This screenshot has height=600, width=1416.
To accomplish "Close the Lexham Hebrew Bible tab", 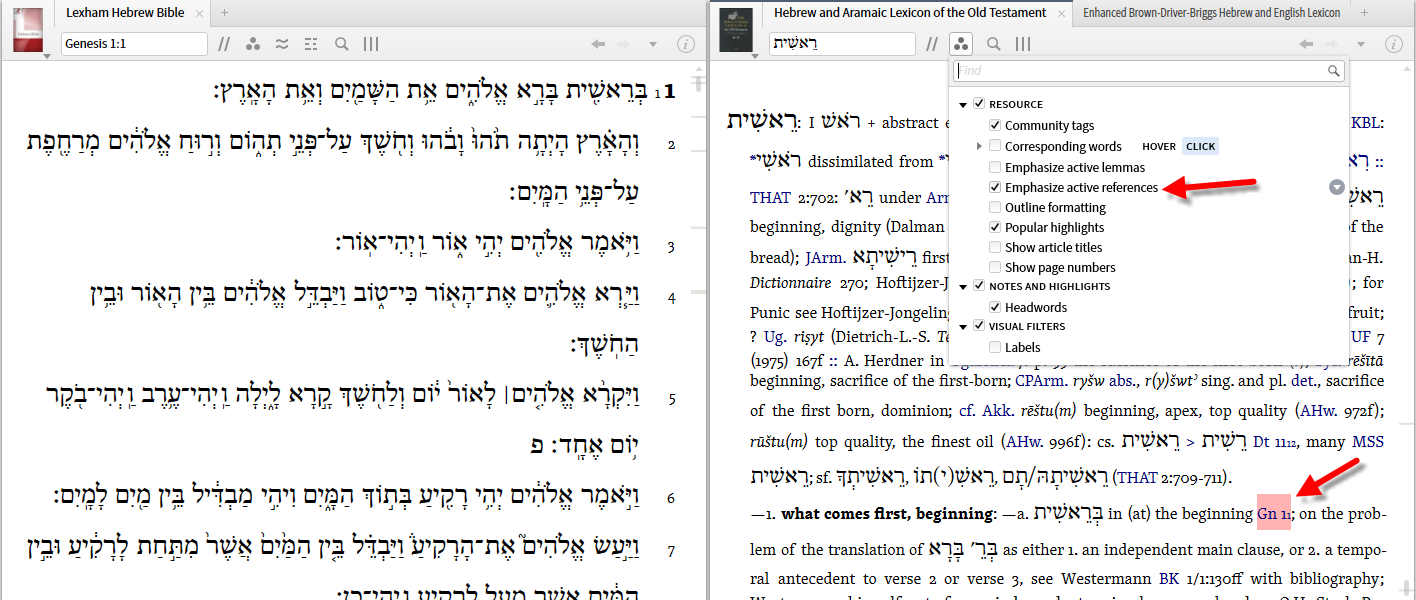I will 200,13.
